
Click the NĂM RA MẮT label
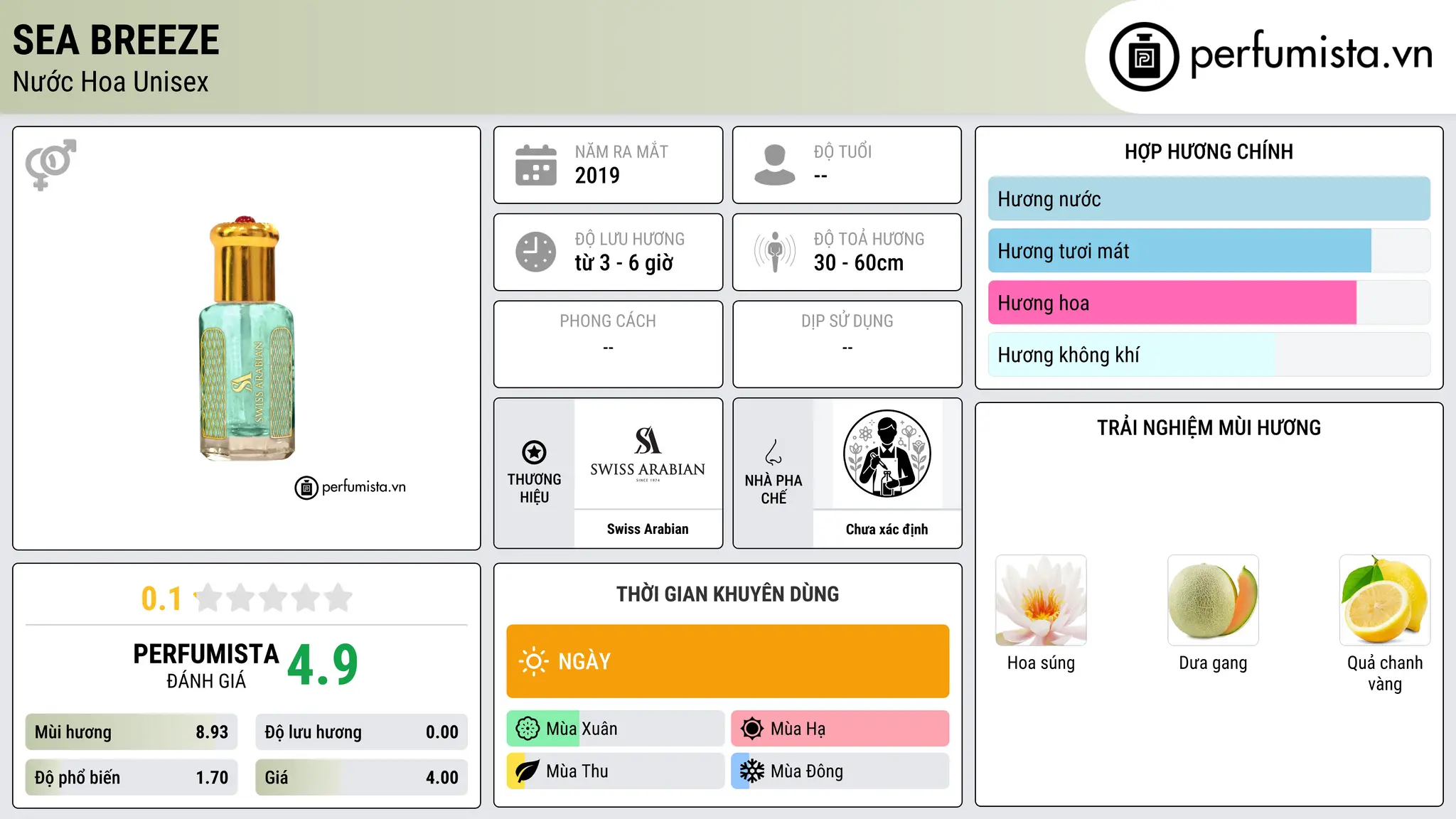[621, 151]
